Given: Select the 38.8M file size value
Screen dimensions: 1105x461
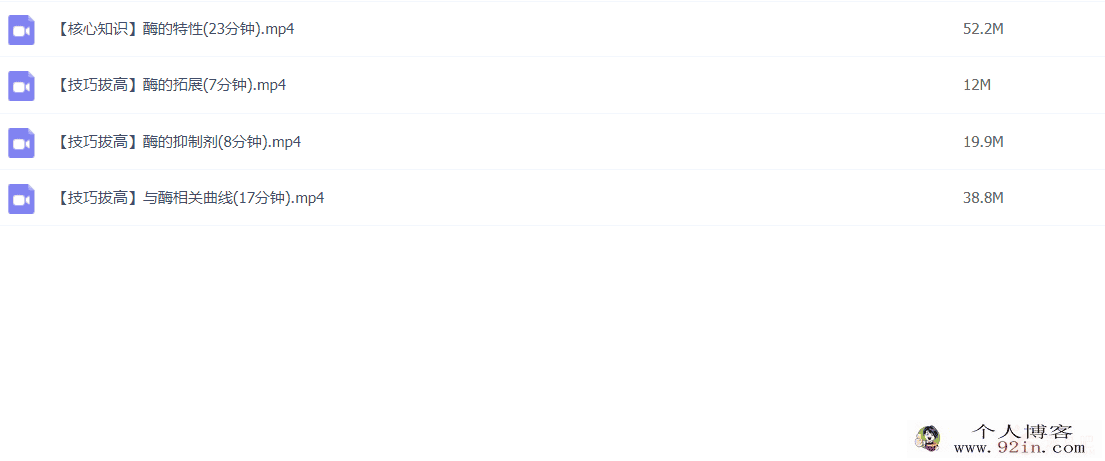Looking at the screenshot, I should [983, 198].
